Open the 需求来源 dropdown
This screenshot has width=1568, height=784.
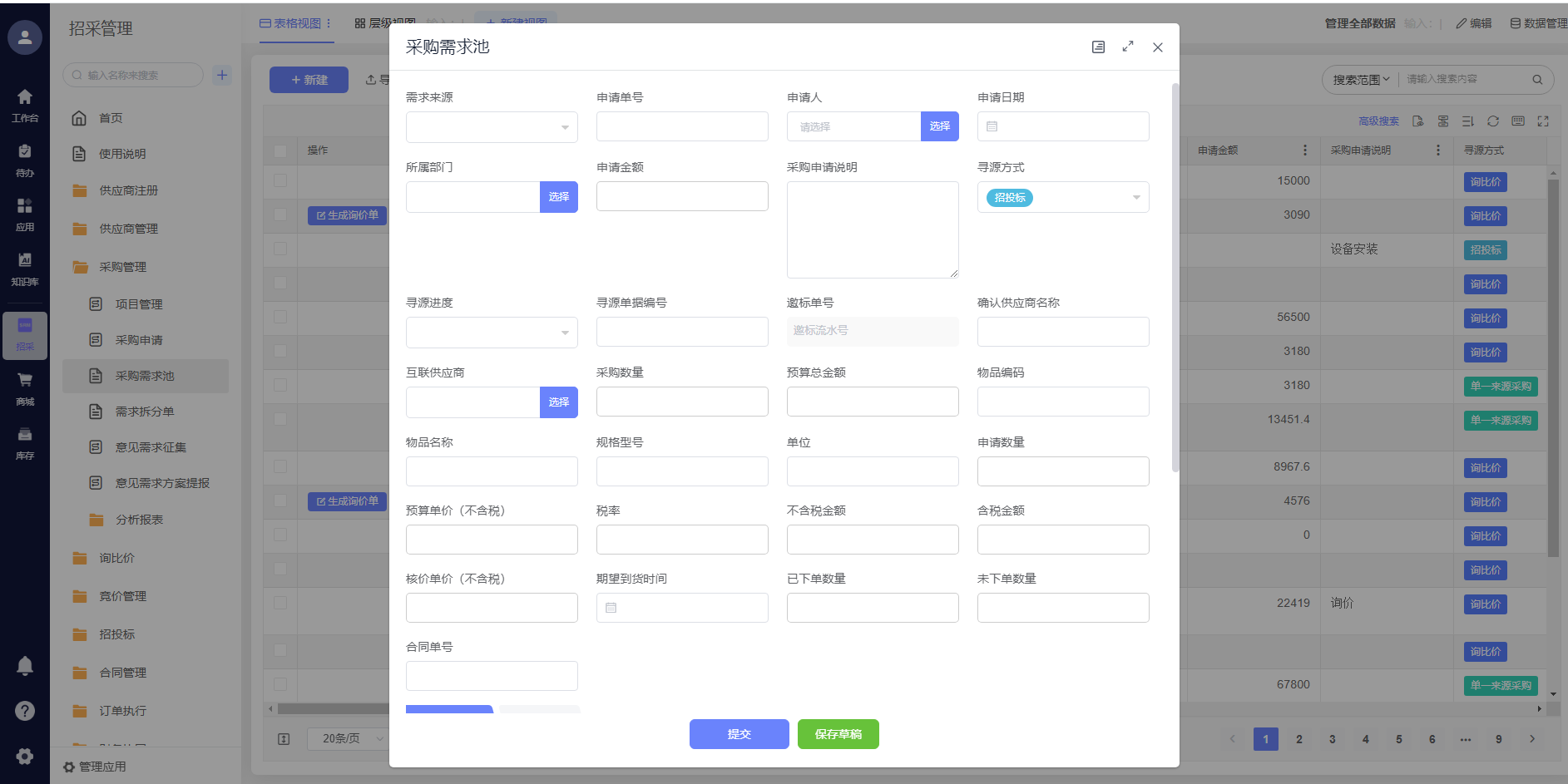tap(492, 127)
